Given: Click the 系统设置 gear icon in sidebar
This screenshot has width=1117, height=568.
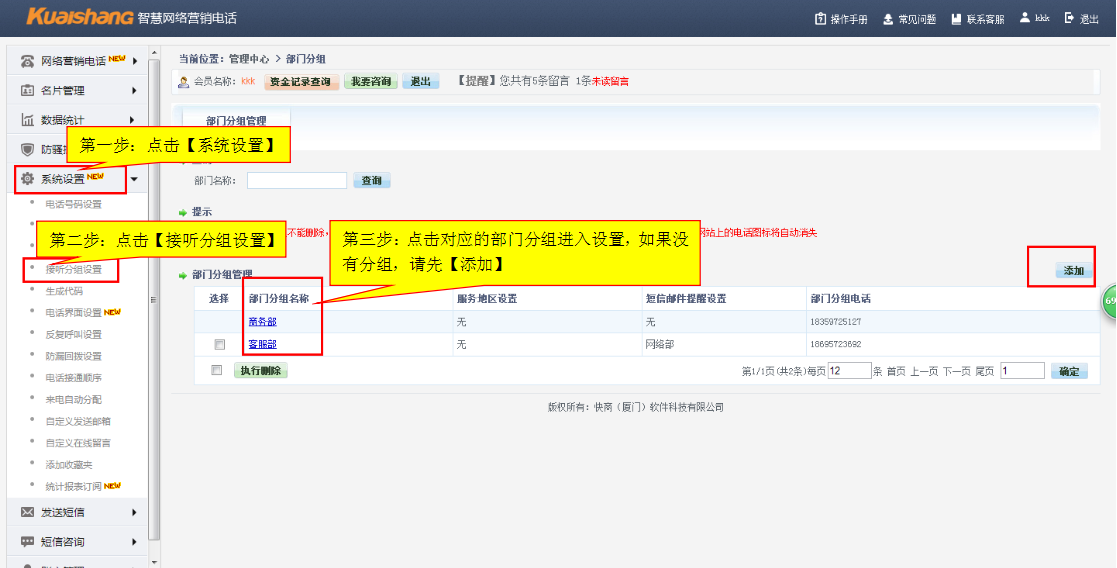Looking at the screenshot, I should (x=28, y=179).
